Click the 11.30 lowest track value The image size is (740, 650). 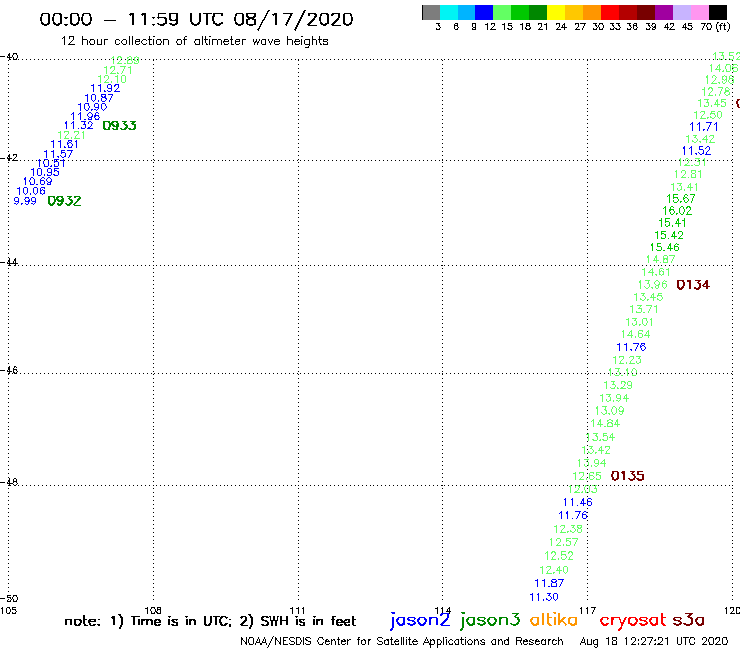pos(544,597)
